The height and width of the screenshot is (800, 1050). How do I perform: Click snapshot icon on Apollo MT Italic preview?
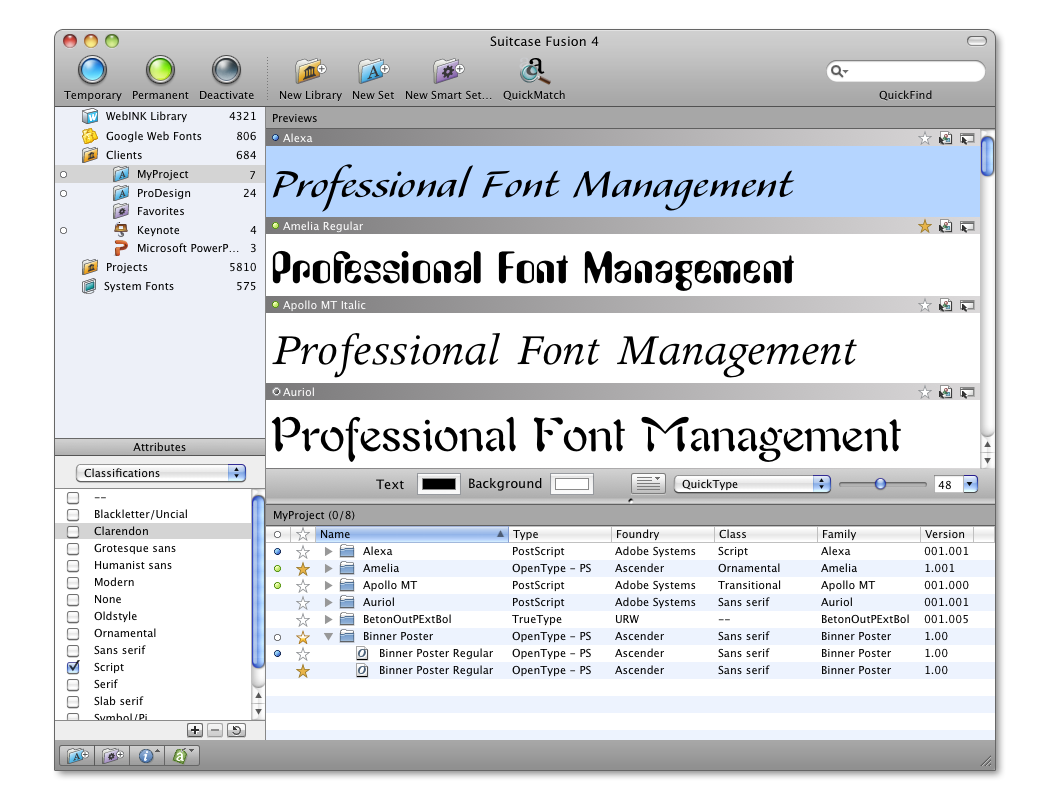coord(946,305)
